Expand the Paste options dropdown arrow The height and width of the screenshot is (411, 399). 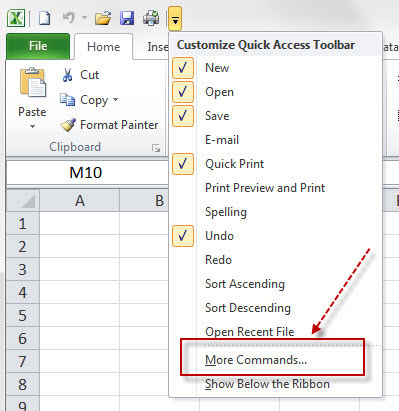(32, 126)
